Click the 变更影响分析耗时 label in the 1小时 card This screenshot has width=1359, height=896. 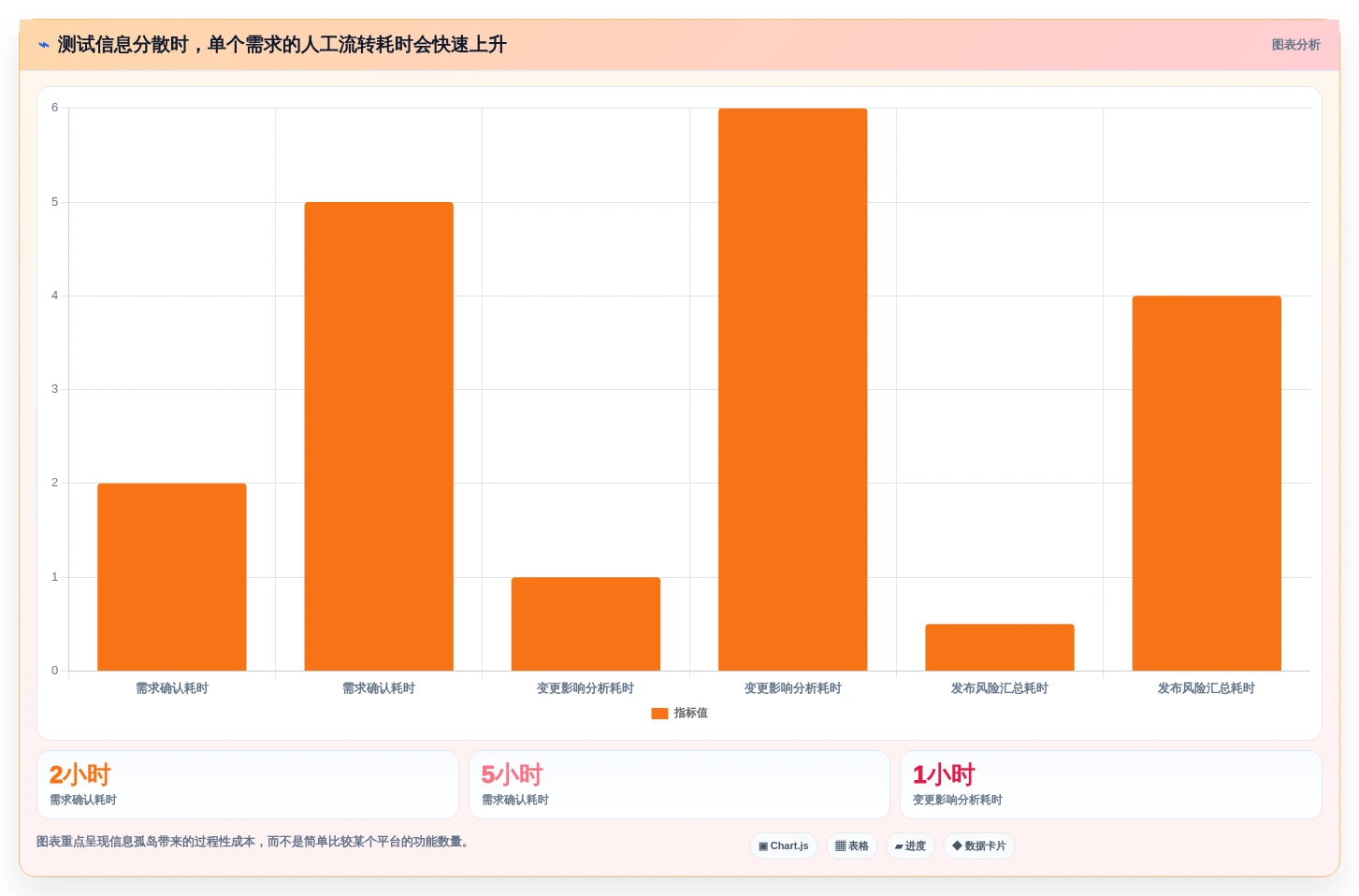(x=958, y=800)
